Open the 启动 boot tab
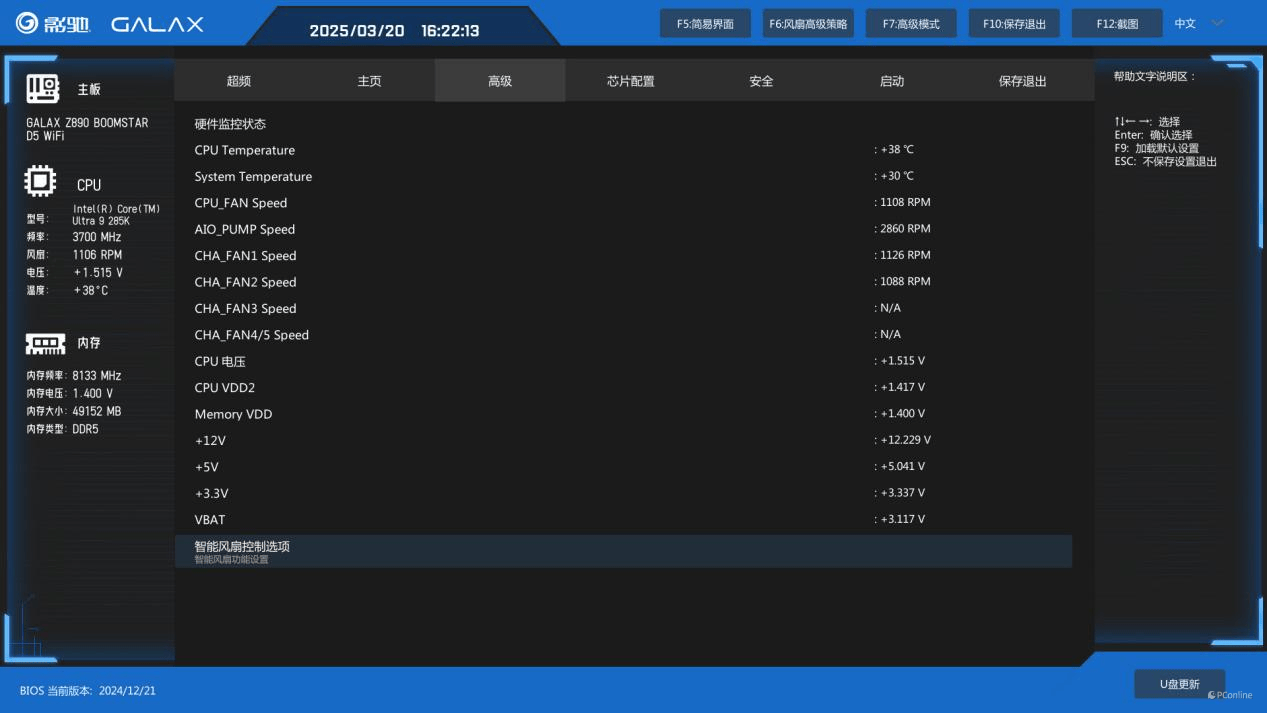Viewport: 1267px width, 713px height. click(x=891, y=81)
